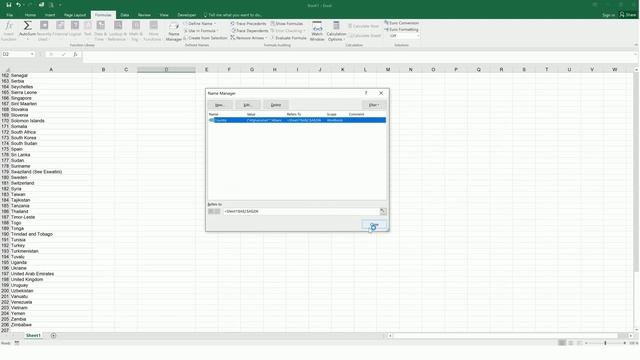The image size is (640, 360).
Task: Open the Filter dropdown in Name Manager
Action: pyautogui.click(x=373, y=105)
